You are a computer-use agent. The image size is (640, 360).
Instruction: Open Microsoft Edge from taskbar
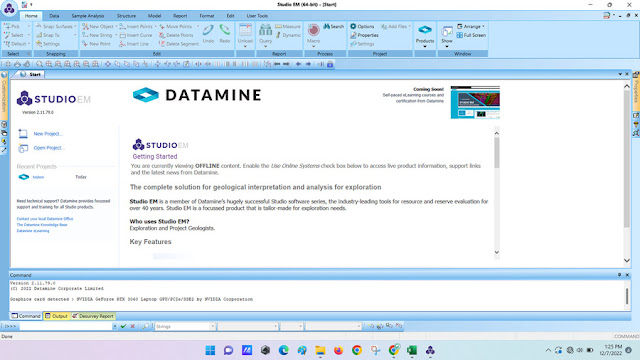[283, 350]
